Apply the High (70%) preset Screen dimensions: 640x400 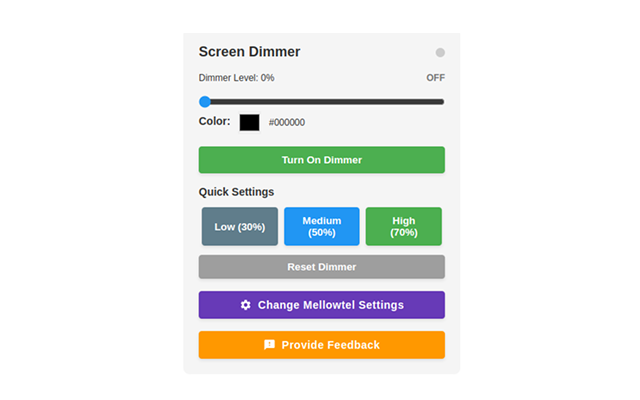403,227
